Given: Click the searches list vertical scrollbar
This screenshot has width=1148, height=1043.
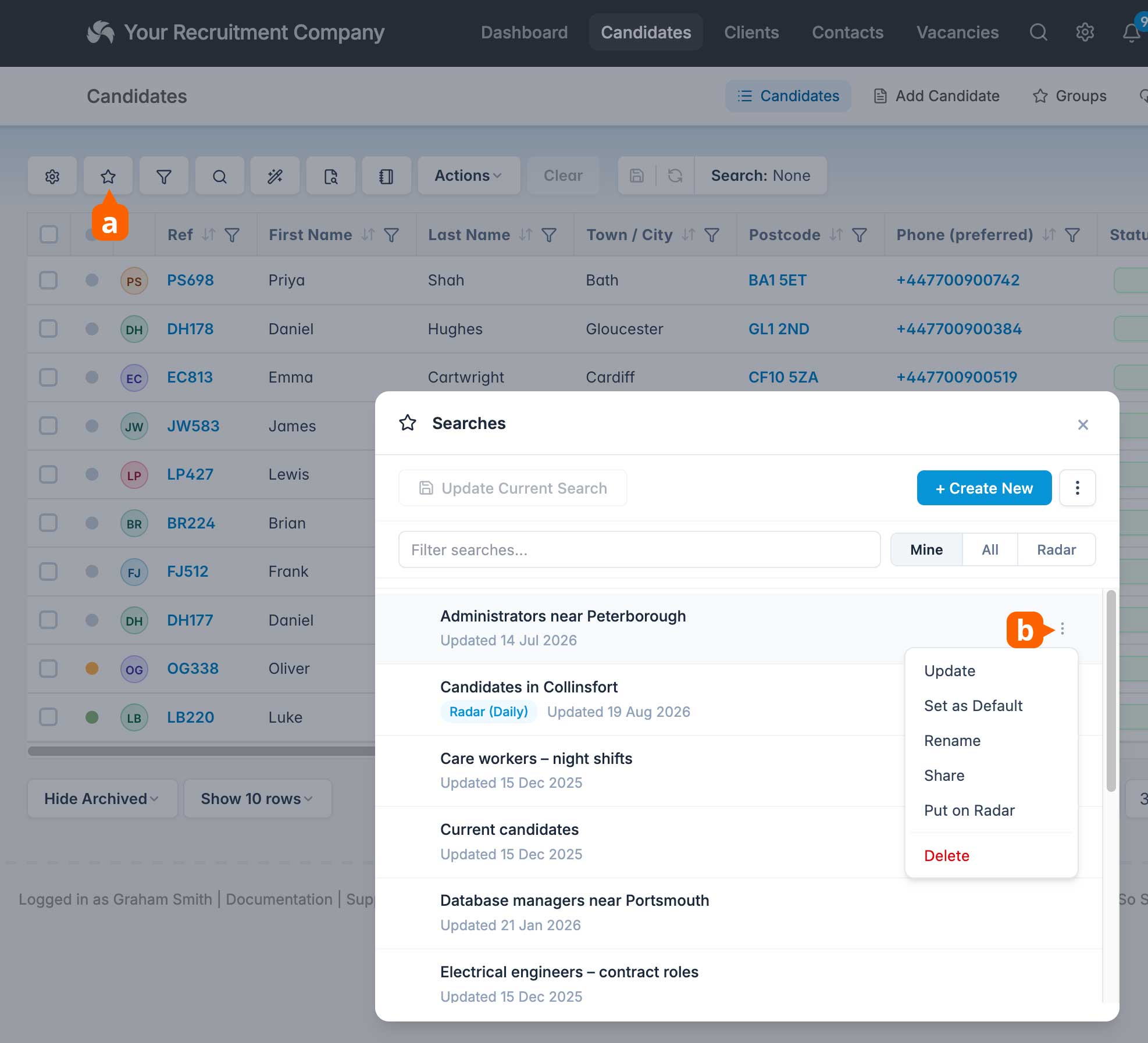Looking at the screenshot, I should coord(1111,691).
